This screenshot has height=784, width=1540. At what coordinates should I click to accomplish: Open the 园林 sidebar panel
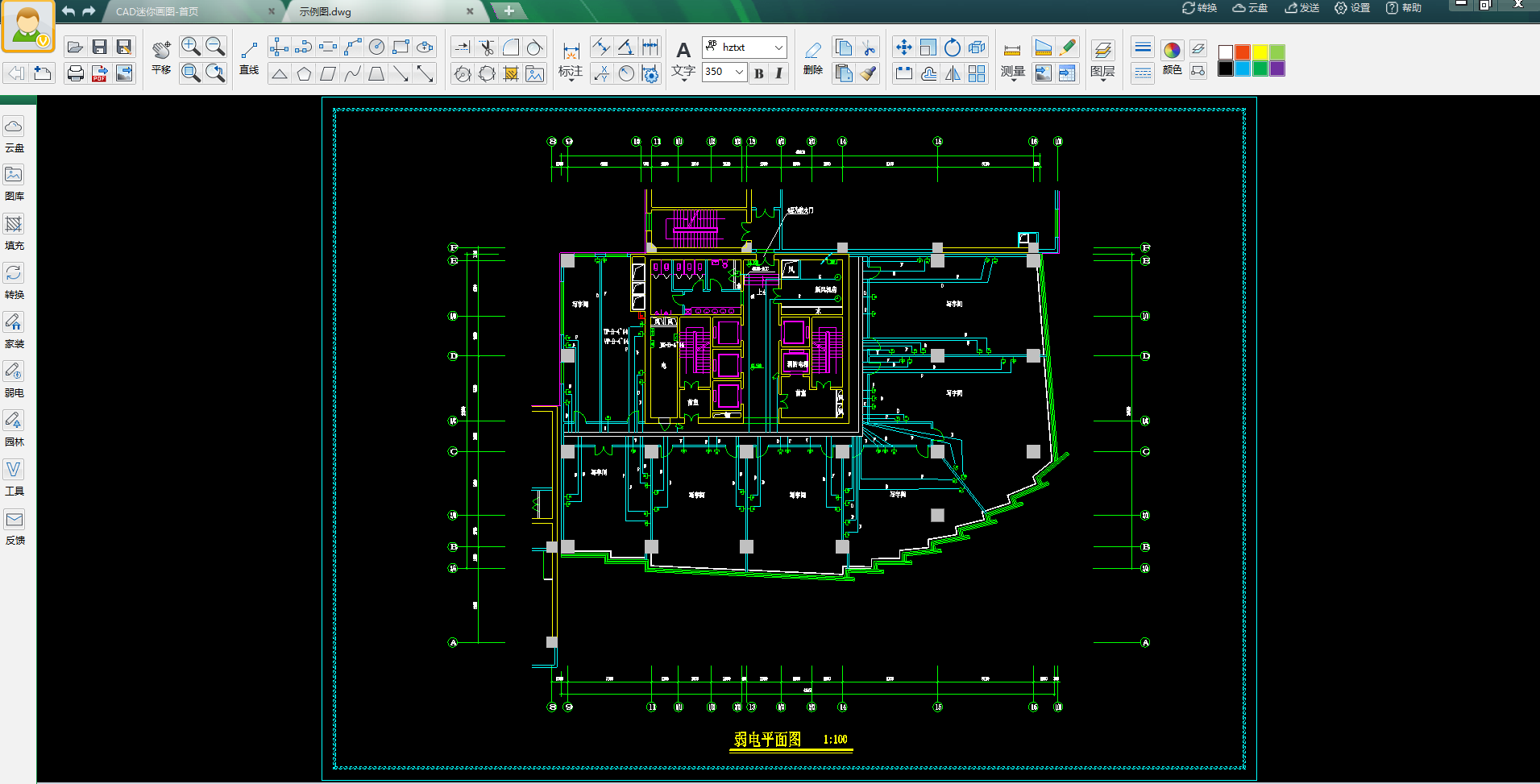(x=14, y=429)
